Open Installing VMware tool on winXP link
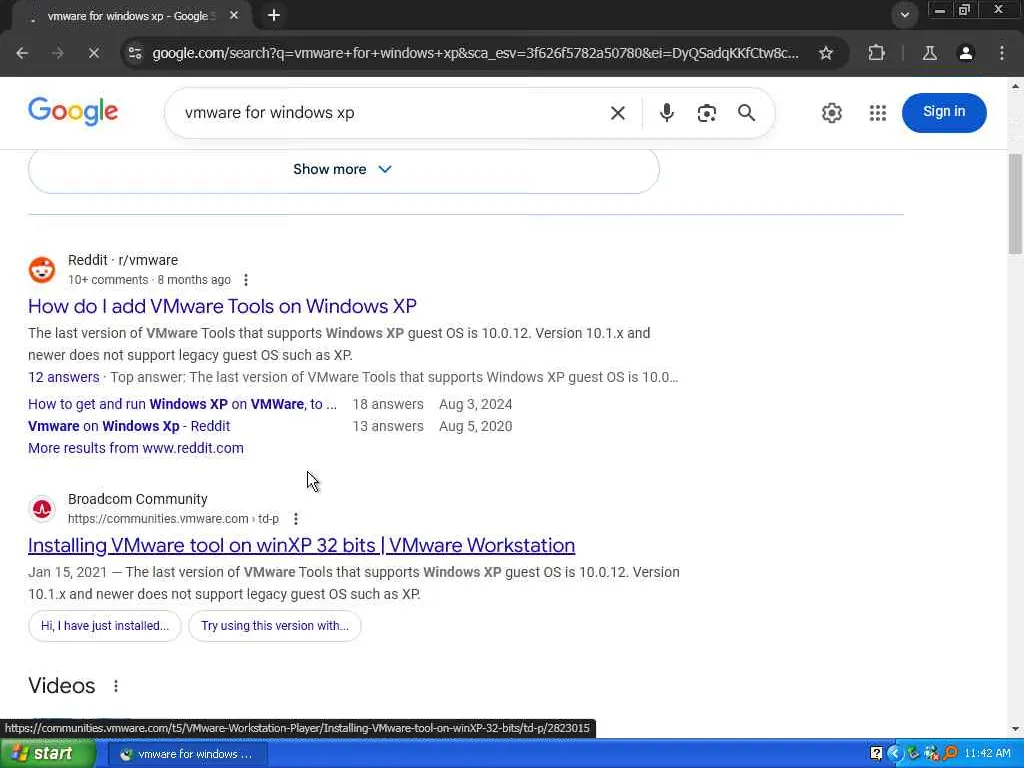1024x768 pixels. pyautogui.click(x=302, y=545)
